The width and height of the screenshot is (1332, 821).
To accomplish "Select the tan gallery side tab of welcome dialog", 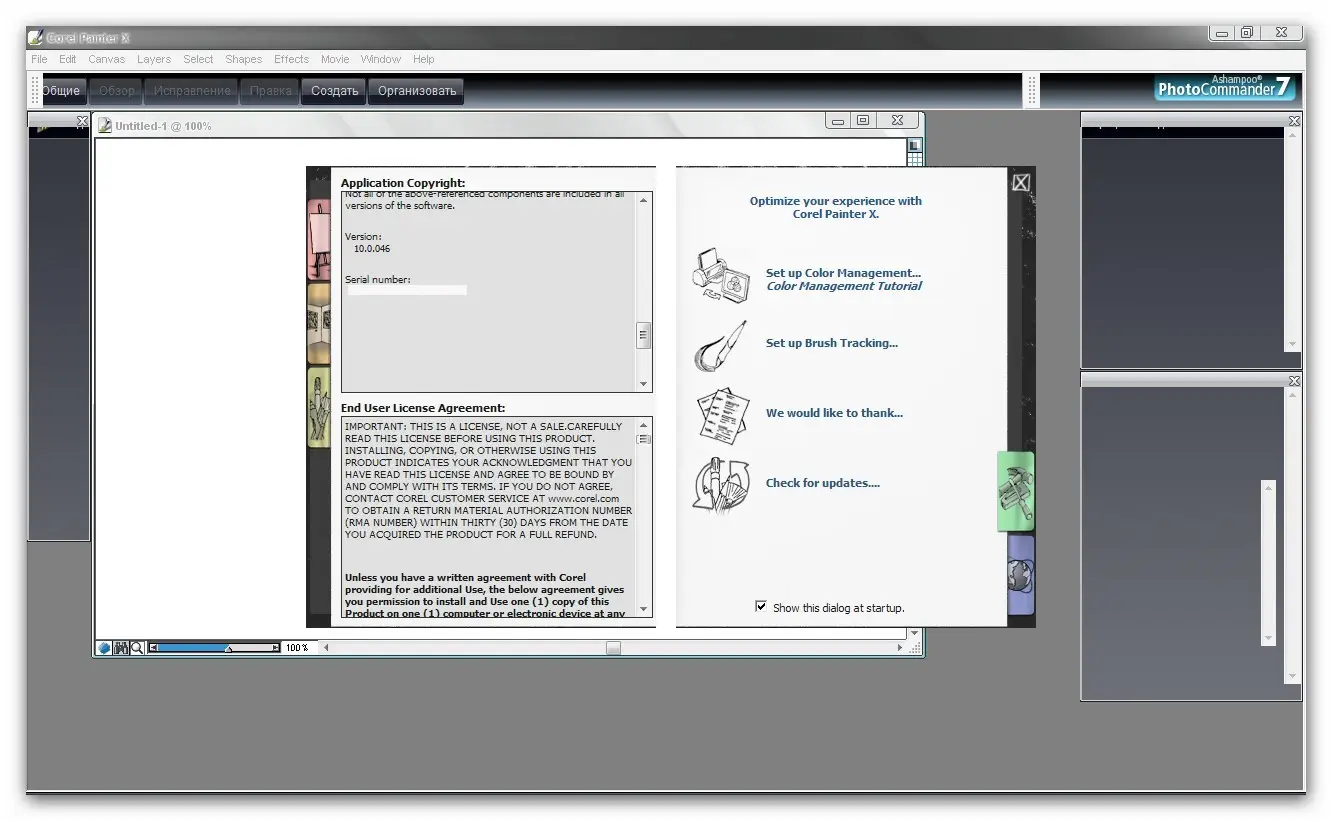I will (x=319, y=323).
